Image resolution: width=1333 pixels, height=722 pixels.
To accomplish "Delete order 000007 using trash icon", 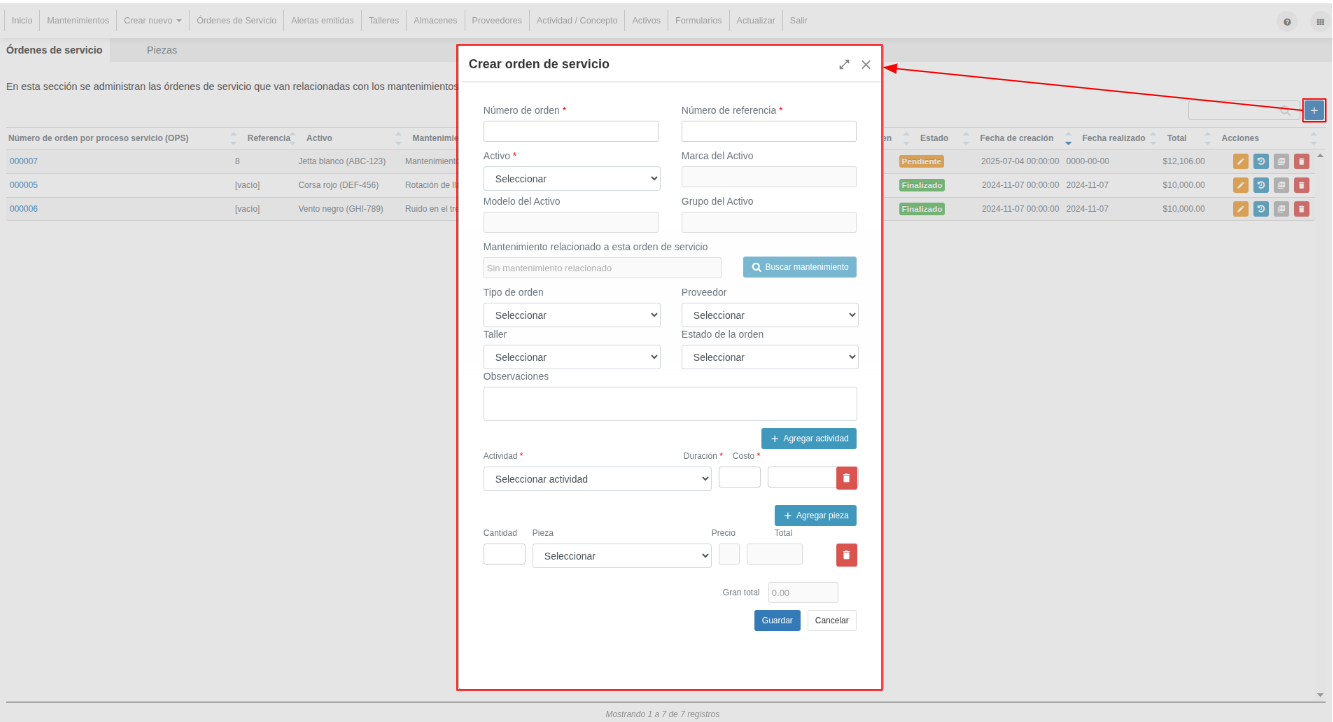I will pyautogui.click(x=1301, y=161).
